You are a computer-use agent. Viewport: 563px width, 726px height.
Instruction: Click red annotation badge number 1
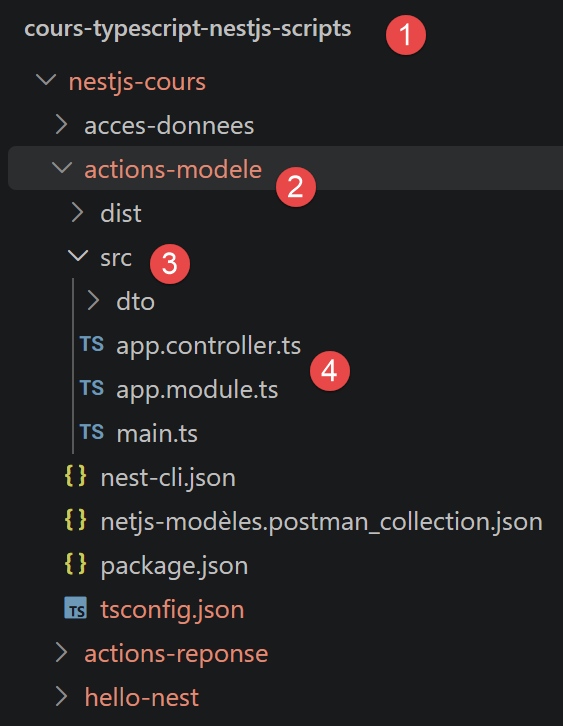(x=406, y=35)
